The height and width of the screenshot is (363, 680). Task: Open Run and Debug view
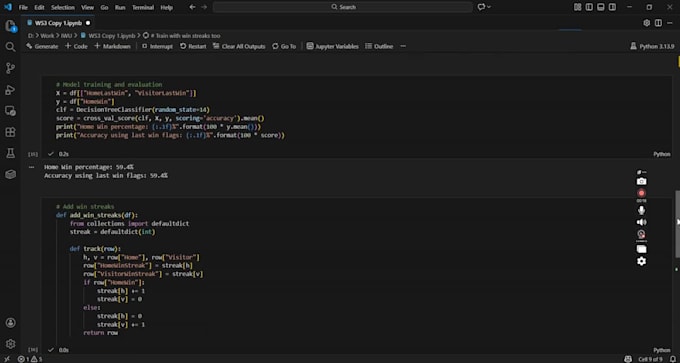coord(10,90)
